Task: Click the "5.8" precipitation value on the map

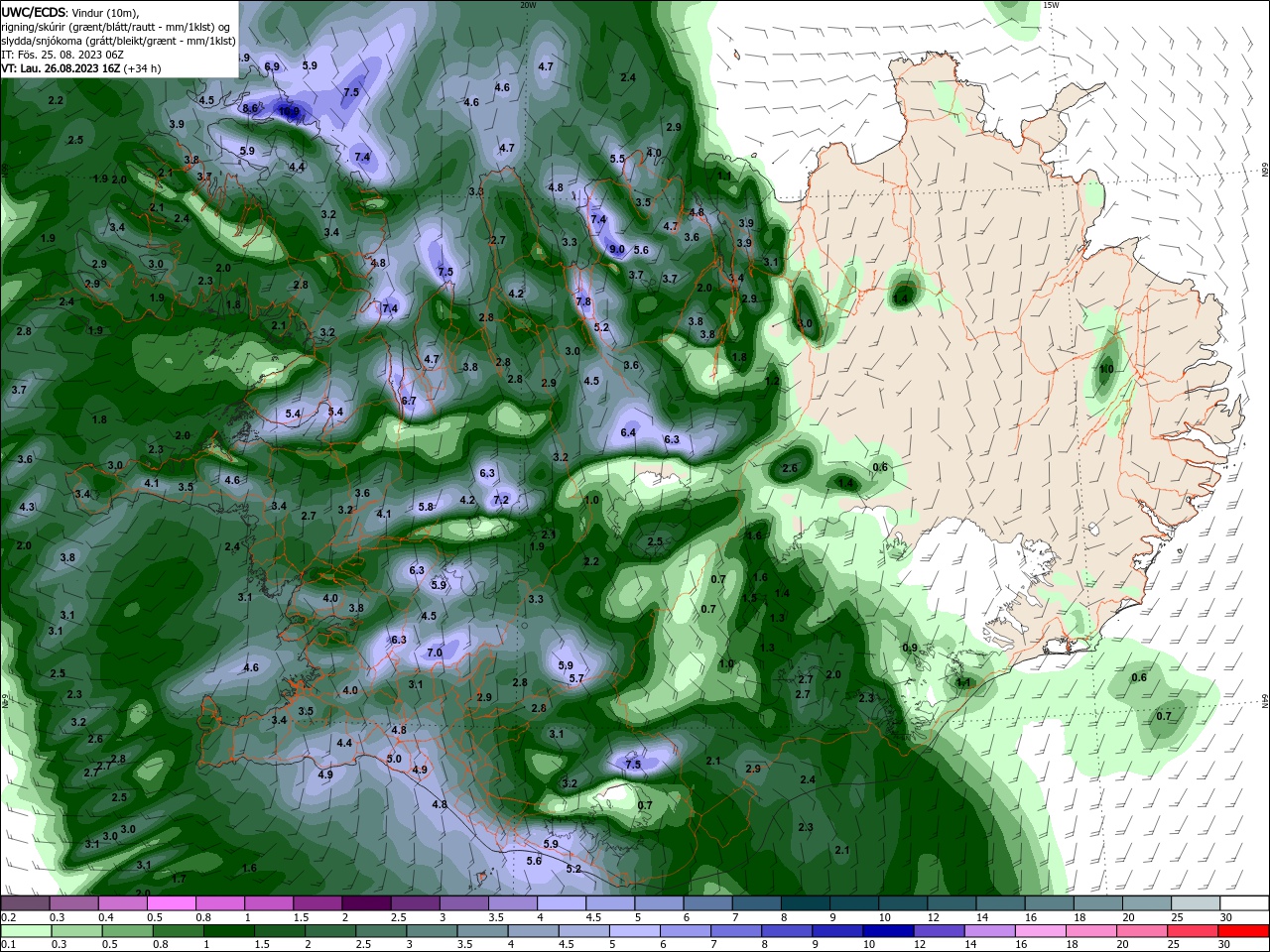Action: (x=427, y=507)
